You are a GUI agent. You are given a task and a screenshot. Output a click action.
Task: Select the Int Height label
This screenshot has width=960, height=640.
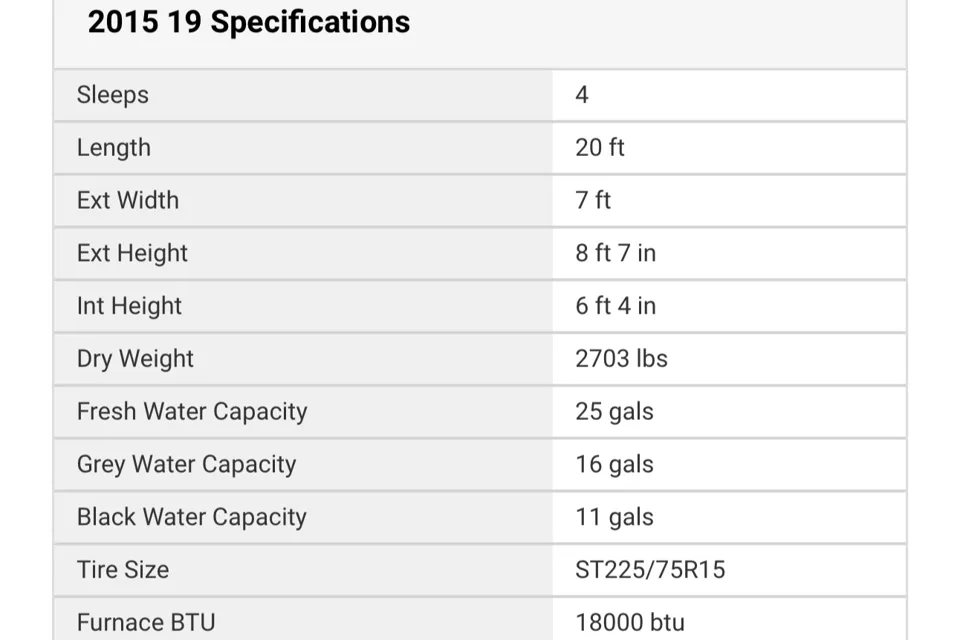click(129, 306)
